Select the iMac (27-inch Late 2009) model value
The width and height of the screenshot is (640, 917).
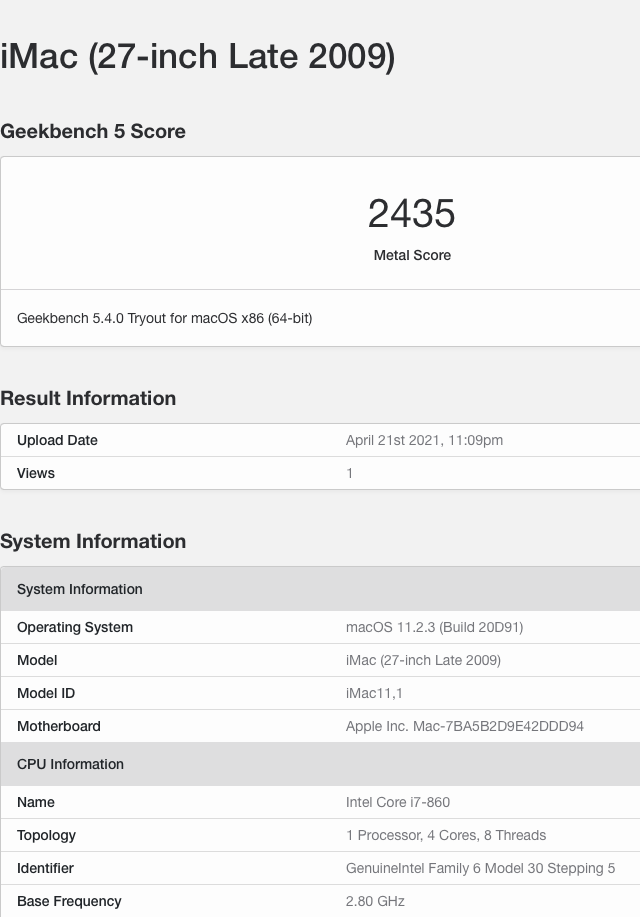(424, 660)
